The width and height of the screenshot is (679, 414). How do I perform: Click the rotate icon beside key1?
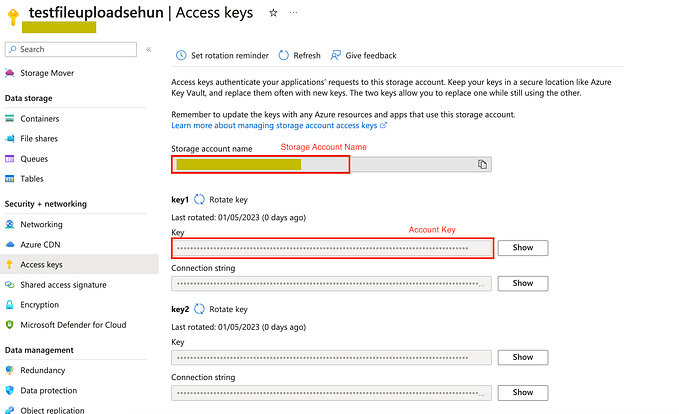coord(199,200)
